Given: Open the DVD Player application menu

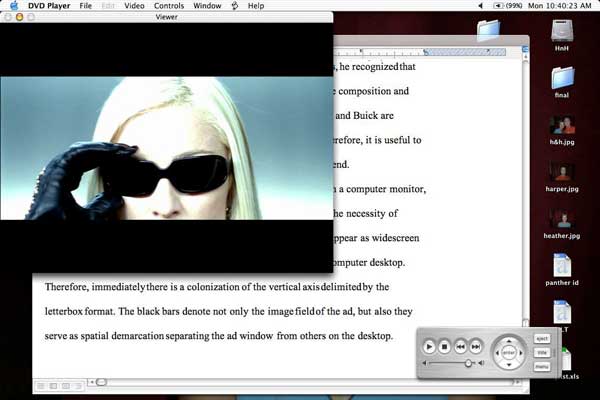Looking at the screenshot, I should point(49,6).
